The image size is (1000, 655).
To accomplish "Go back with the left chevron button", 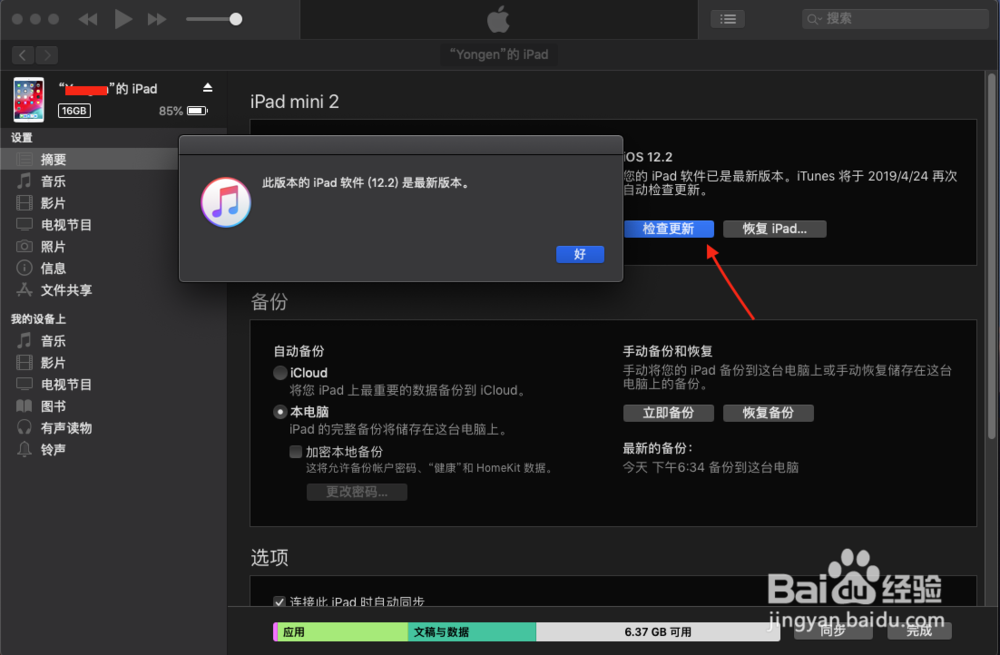I will point(23,55).
